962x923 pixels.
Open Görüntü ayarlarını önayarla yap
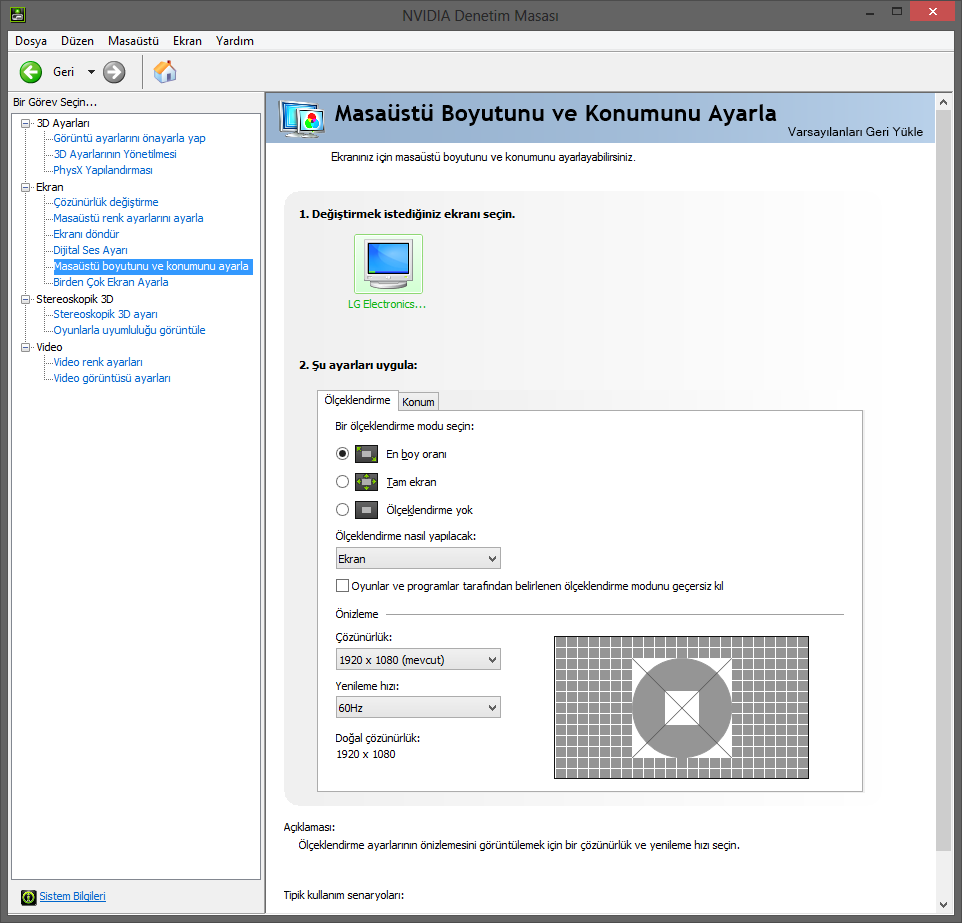[129, 138]
